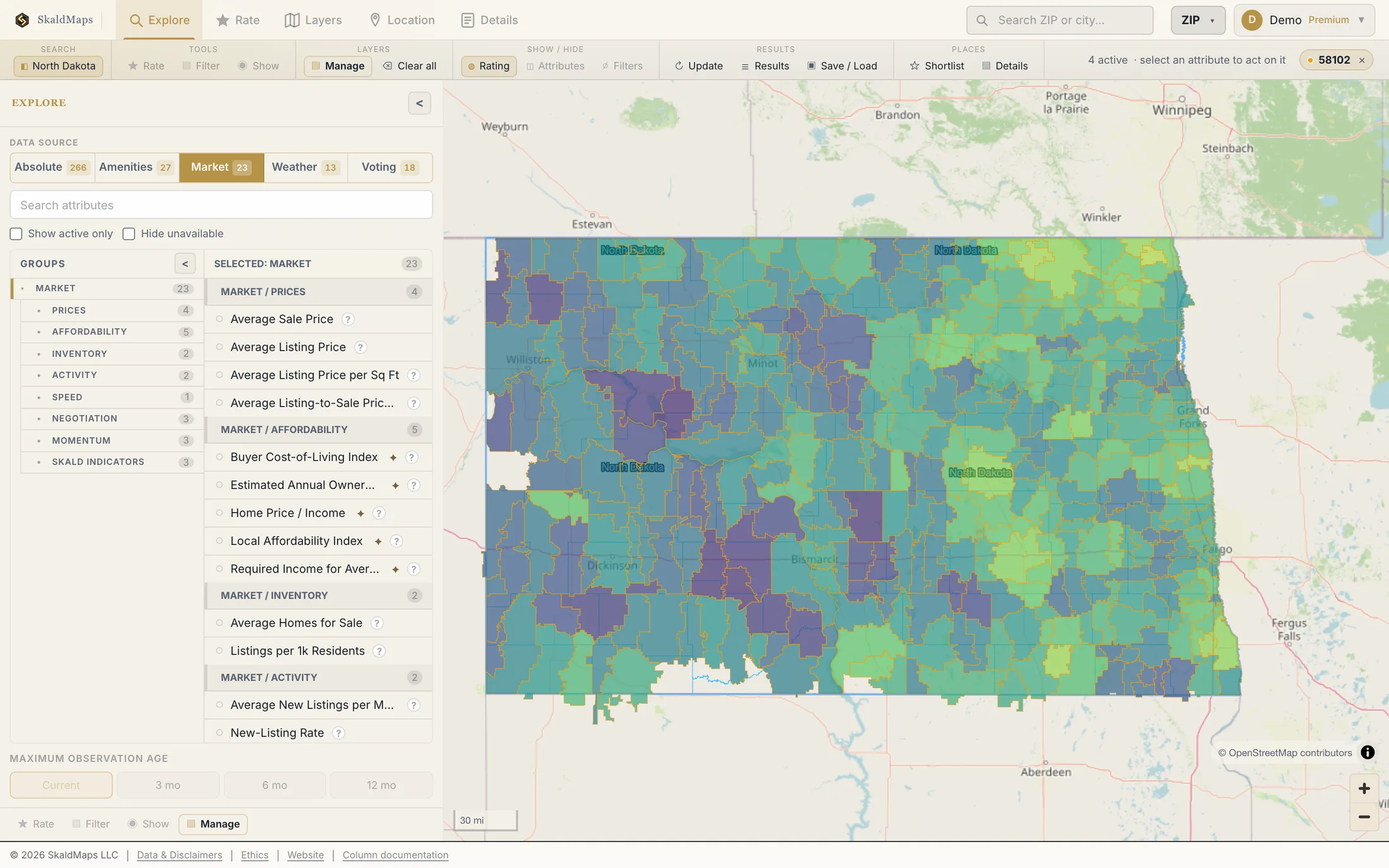The width and height of the screenshot is (1389, 868).
Task: Click the Search ZIP or city field
Action: tap(1059, 20)
